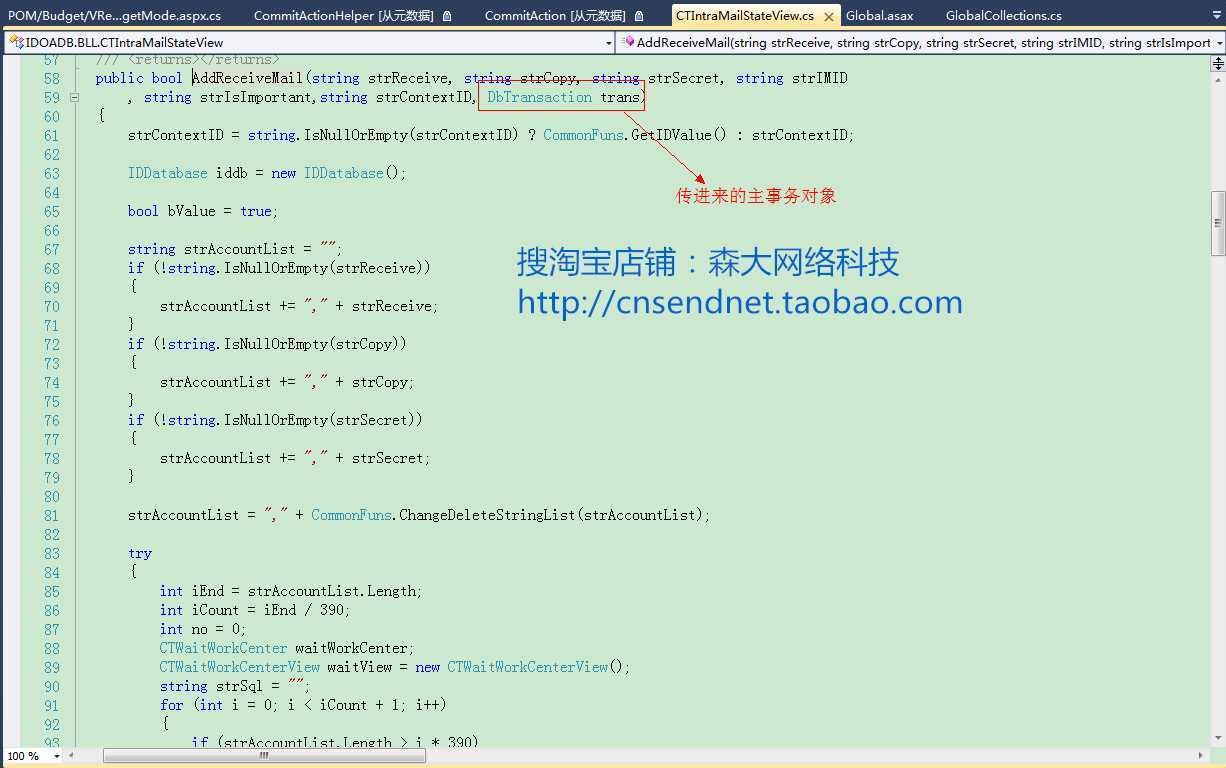
Task: Click "int iEnd = strAccountList.Length;" line
Action: click(x=291, y=591)
